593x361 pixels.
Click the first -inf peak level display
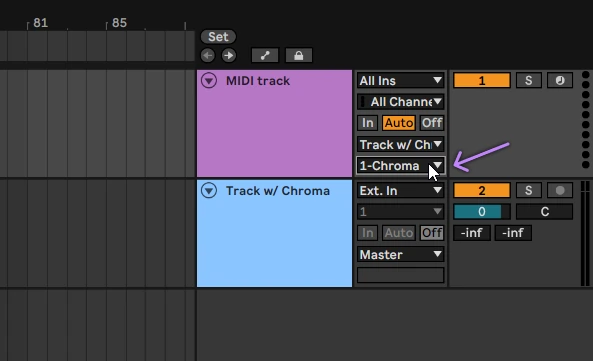click(472, 233)
